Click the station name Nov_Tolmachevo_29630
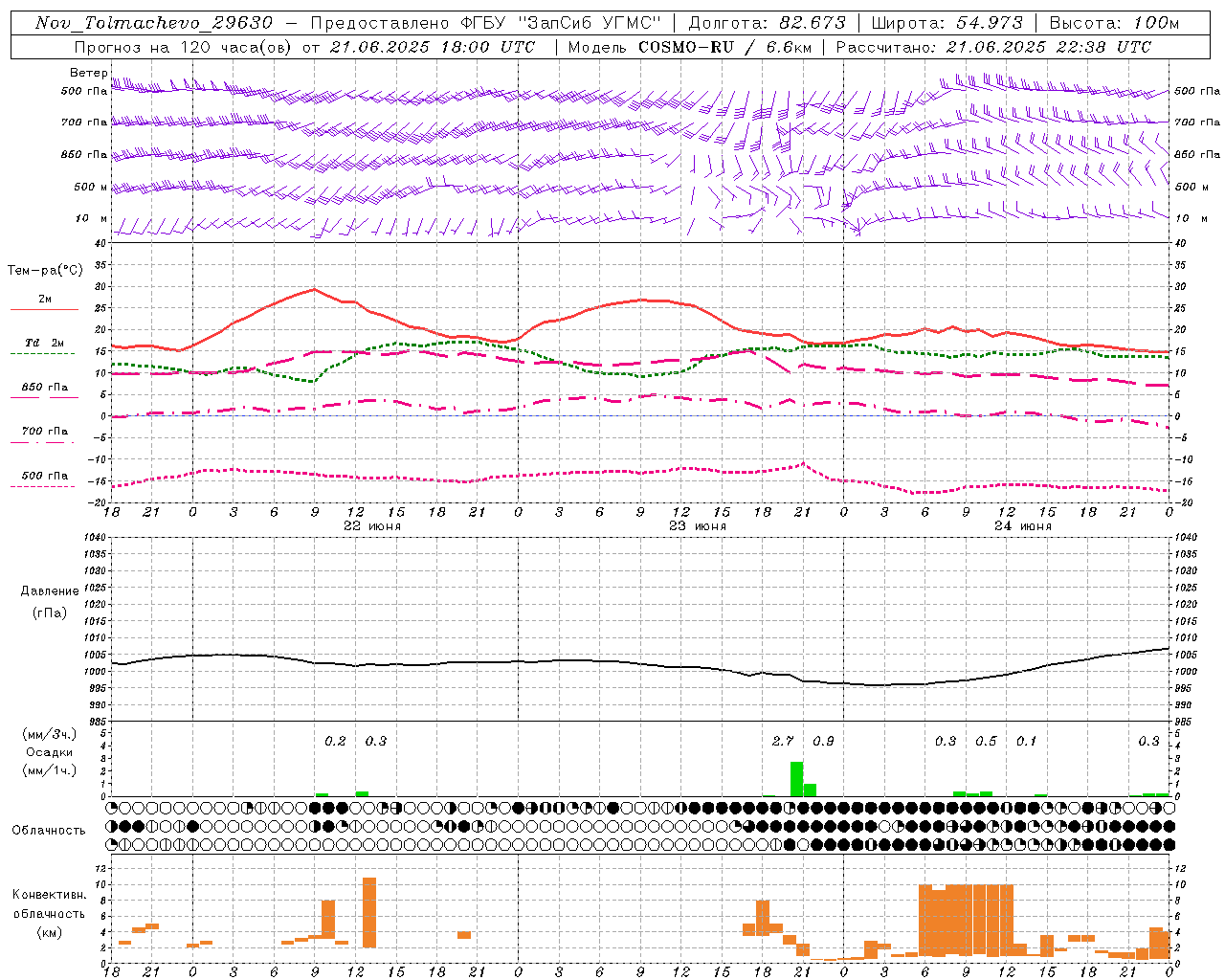 [x=154, y=23]
